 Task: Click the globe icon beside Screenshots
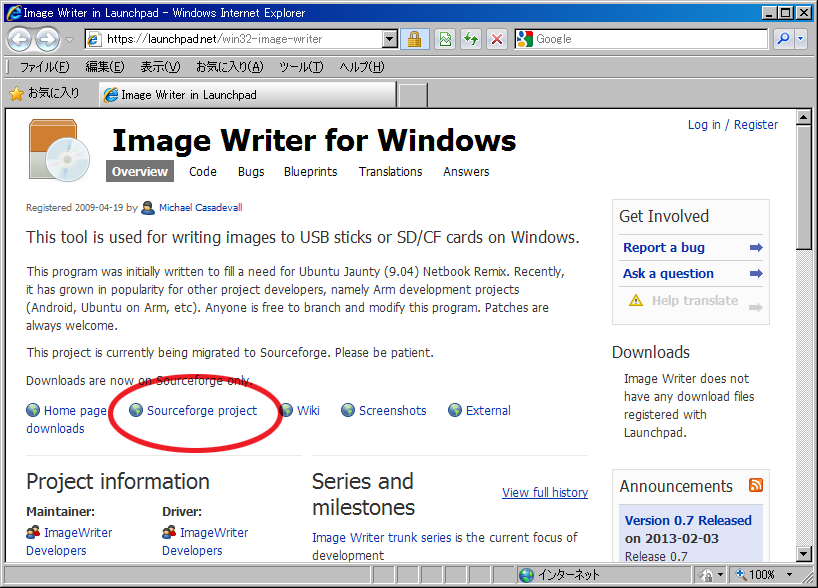pyautogui.click(x=348, y=410)
